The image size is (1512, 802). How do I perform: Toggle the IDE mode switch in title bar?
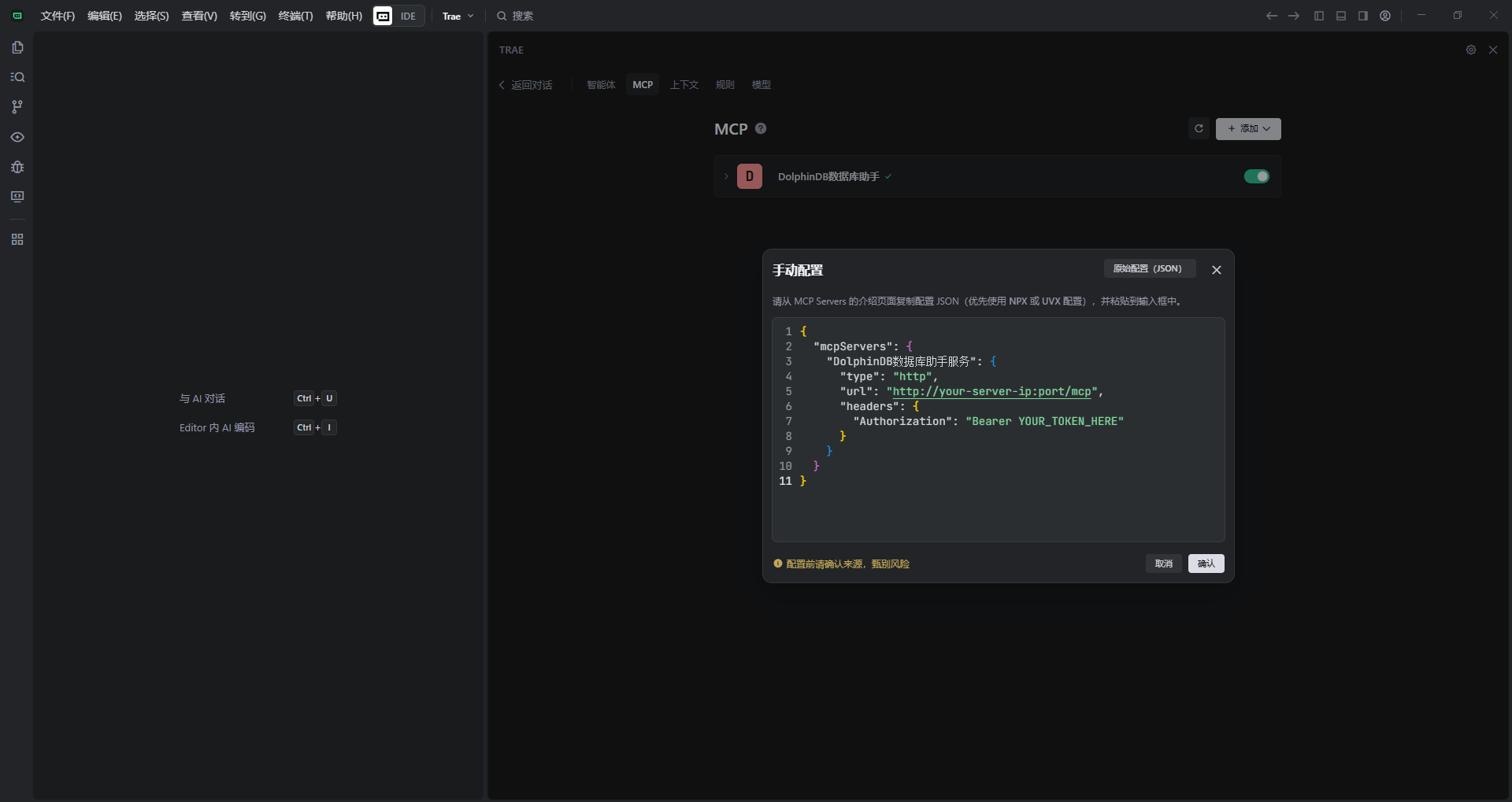[x=398, y=16]
